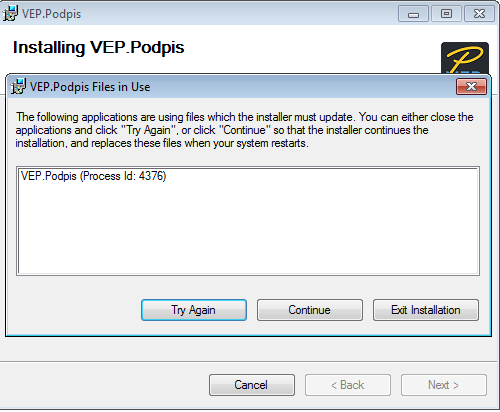Click the "Installing VEP.Podpis" heading
This screenshot has width=500, height=412.
[x=98, y=47]
